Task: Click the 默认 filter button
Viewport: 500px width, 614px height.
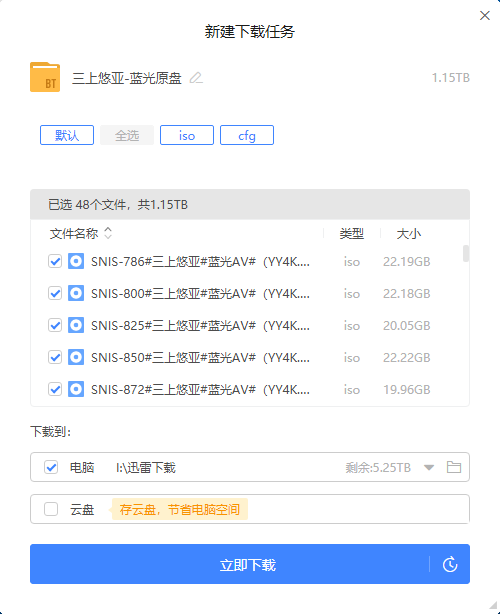Action: [x=67, y=135]
